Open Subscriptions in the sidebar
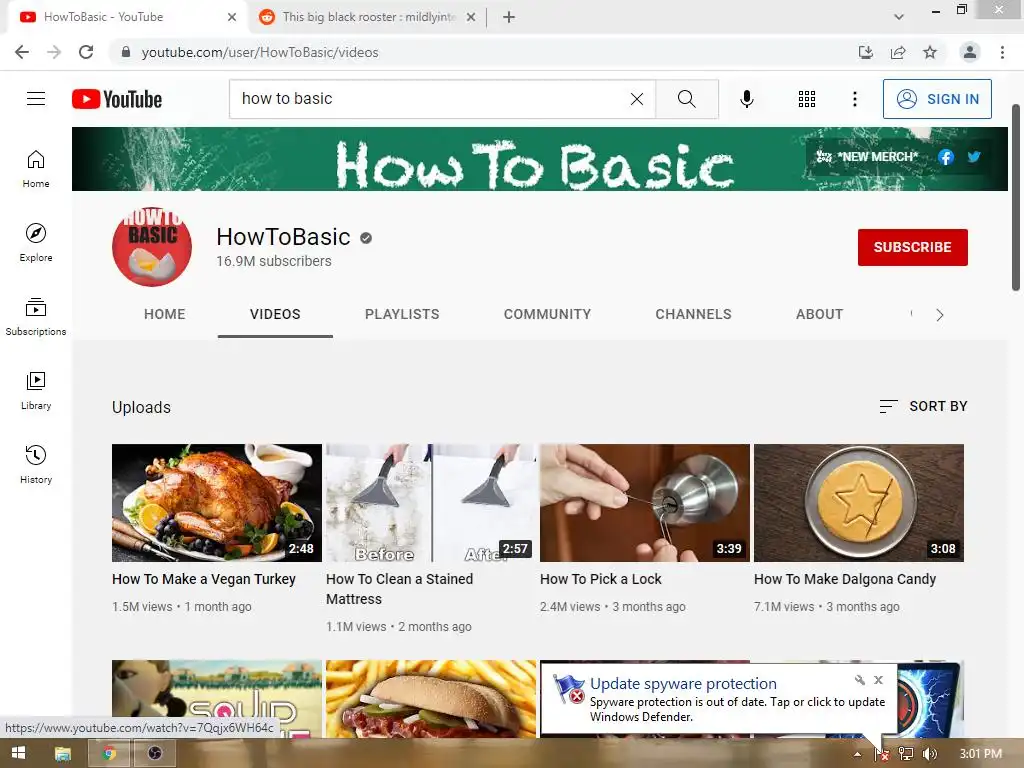This screenshot has height=768, width=1024. (36, 316)
